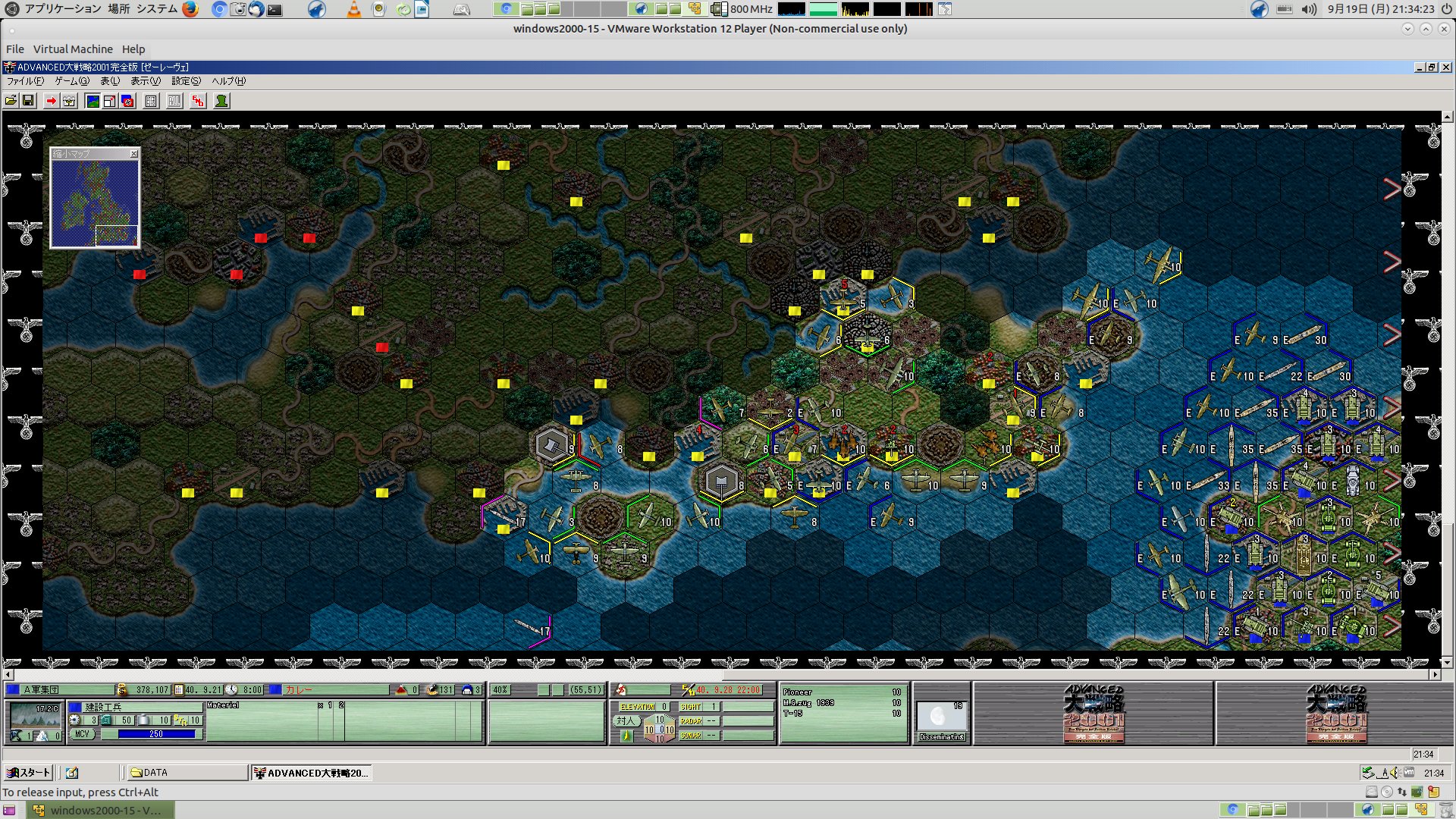Open the VMware Help menu
The height and width of the screenshot is (819, 1456).
(133, 49)
